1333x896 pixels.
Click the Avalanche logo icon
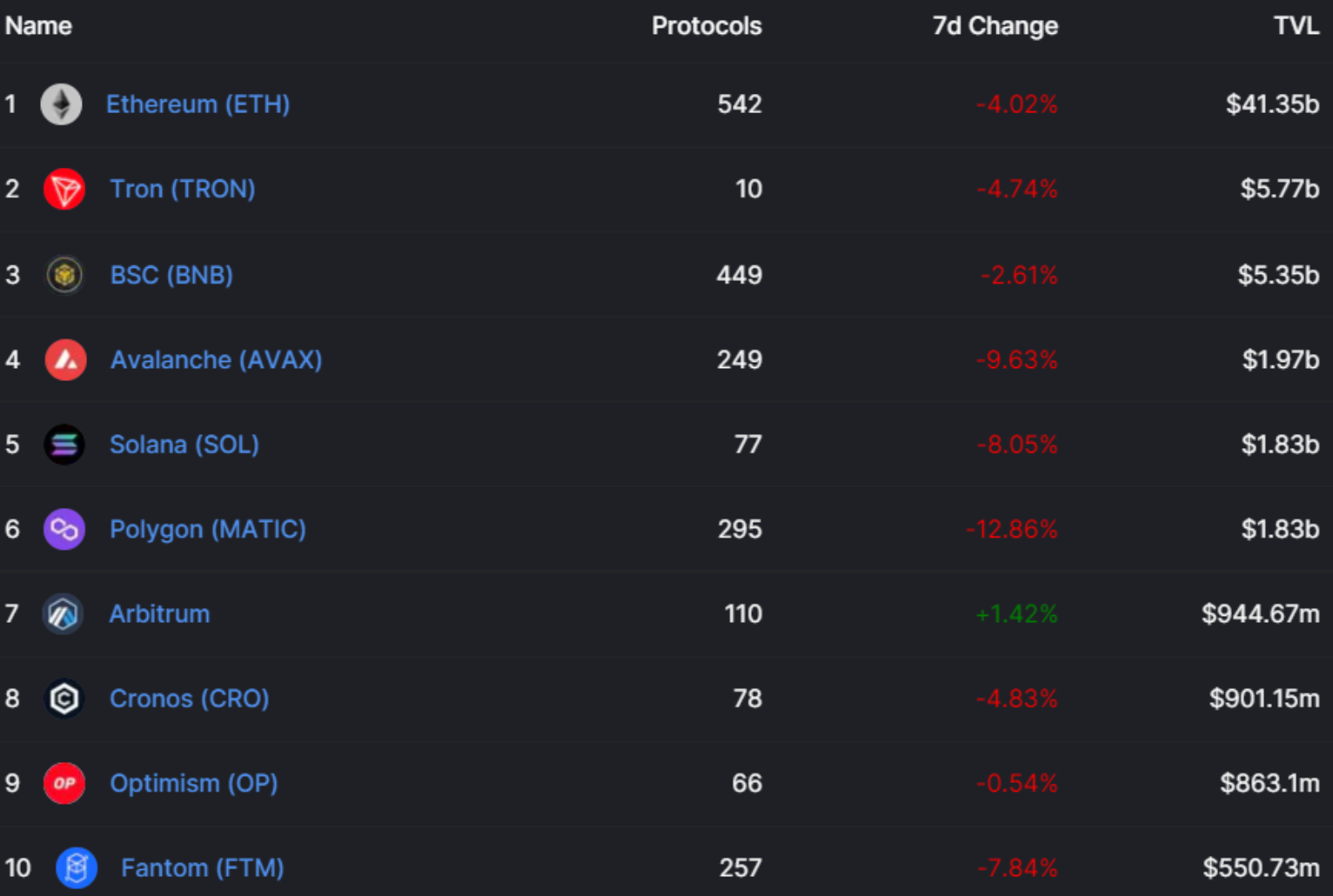tap(66, 360)
